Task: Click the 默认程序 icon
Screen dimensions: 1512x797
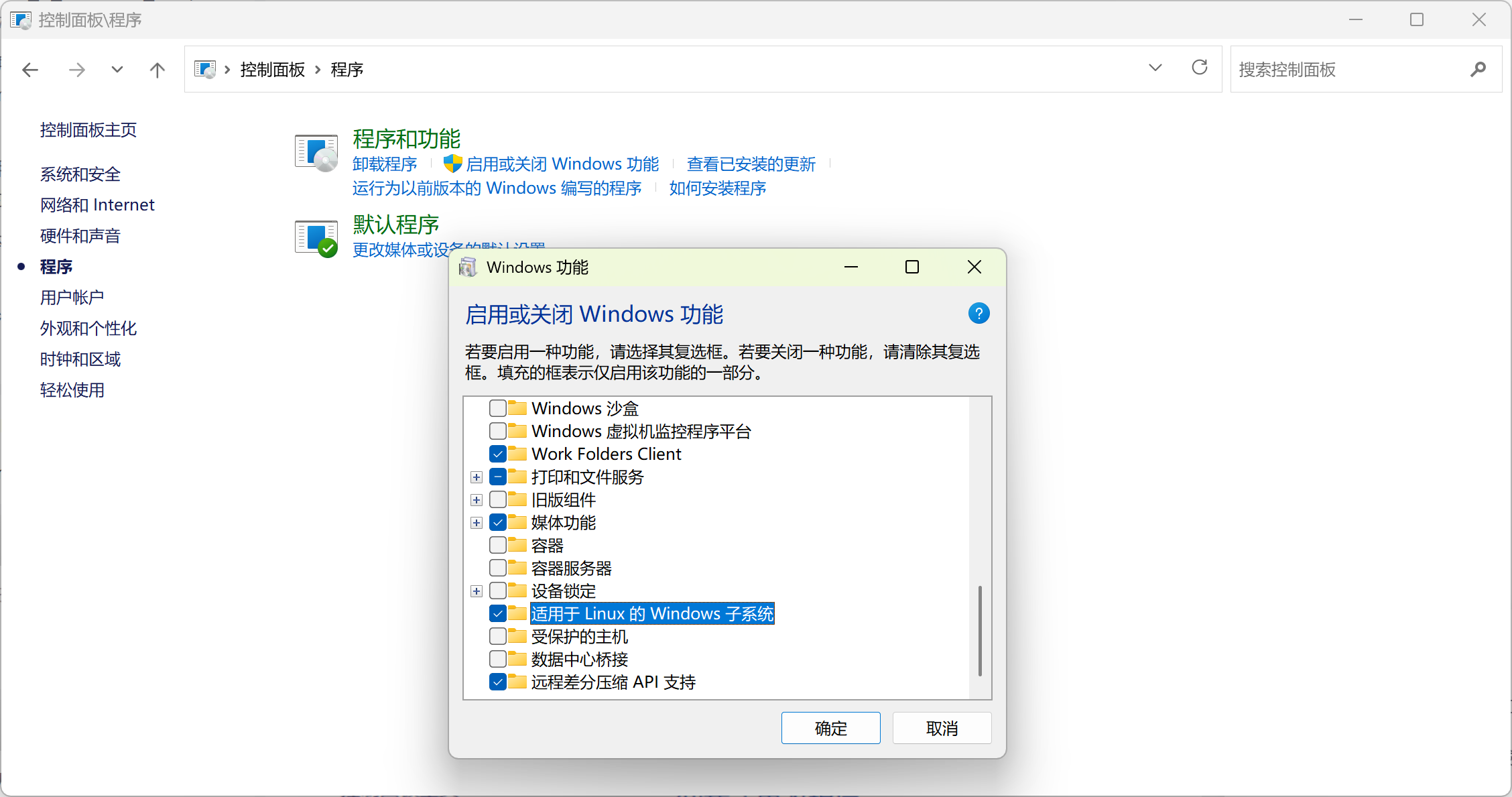Action: 315,237
